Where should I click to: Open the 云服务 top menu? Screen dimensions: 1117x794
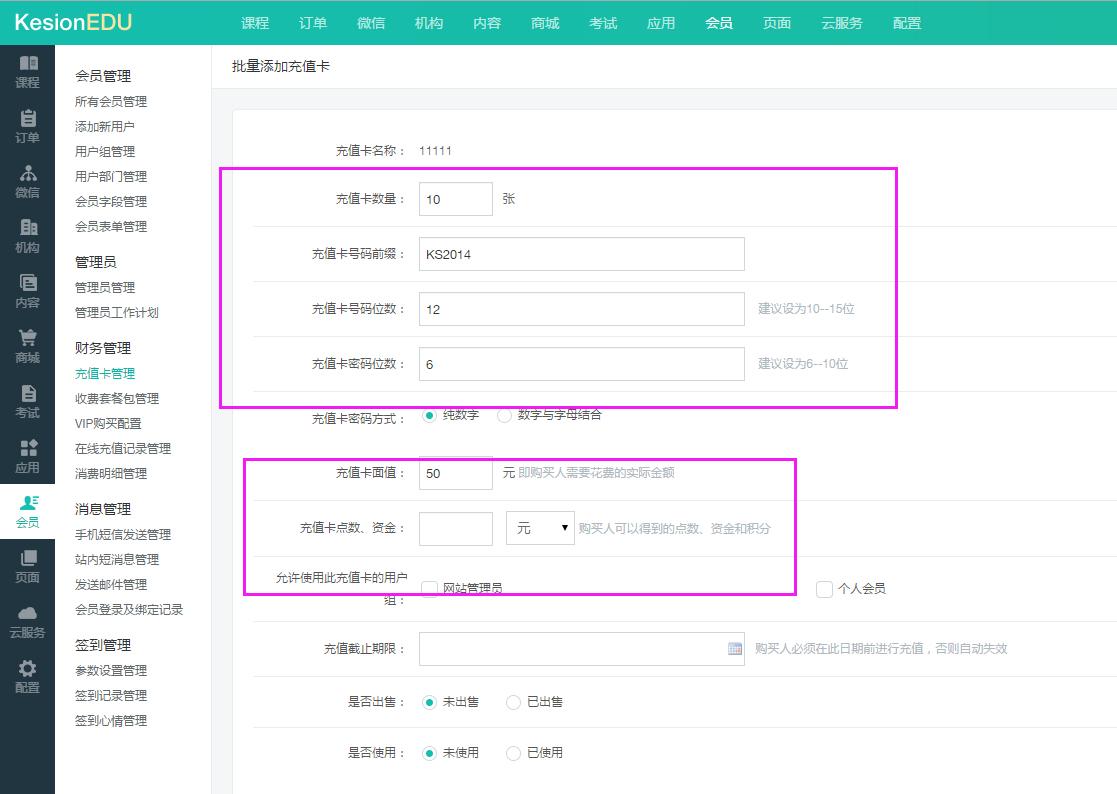tap(842, 23)
